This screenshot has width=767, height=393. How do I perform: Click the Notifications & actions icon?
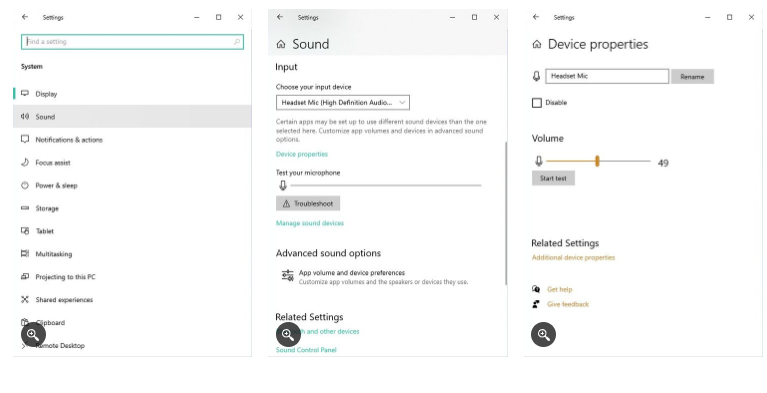point(25,139)
